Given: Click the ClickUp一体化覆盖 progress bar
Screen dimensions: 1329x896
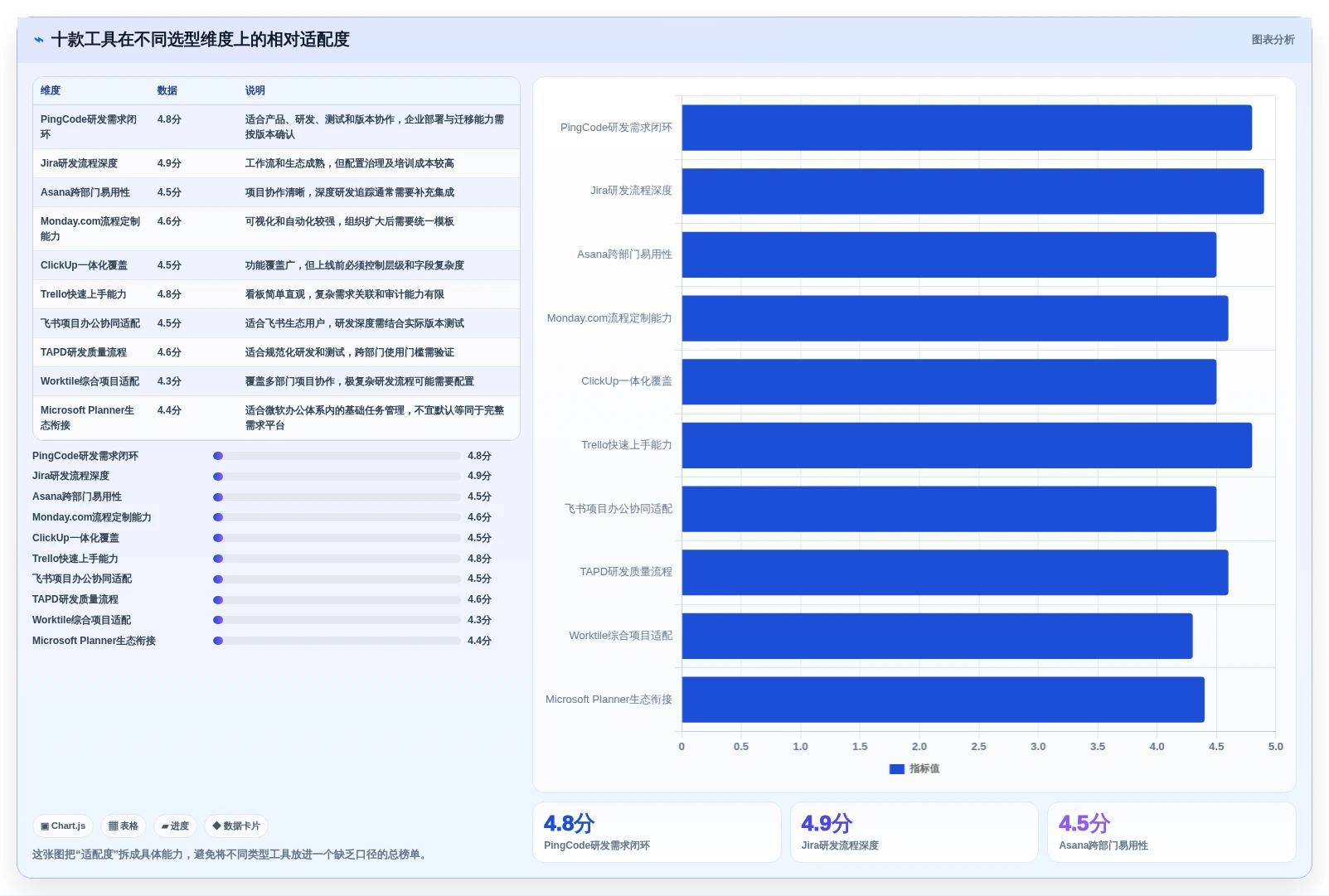Looking at the screenshot, I should coord(337,538).
